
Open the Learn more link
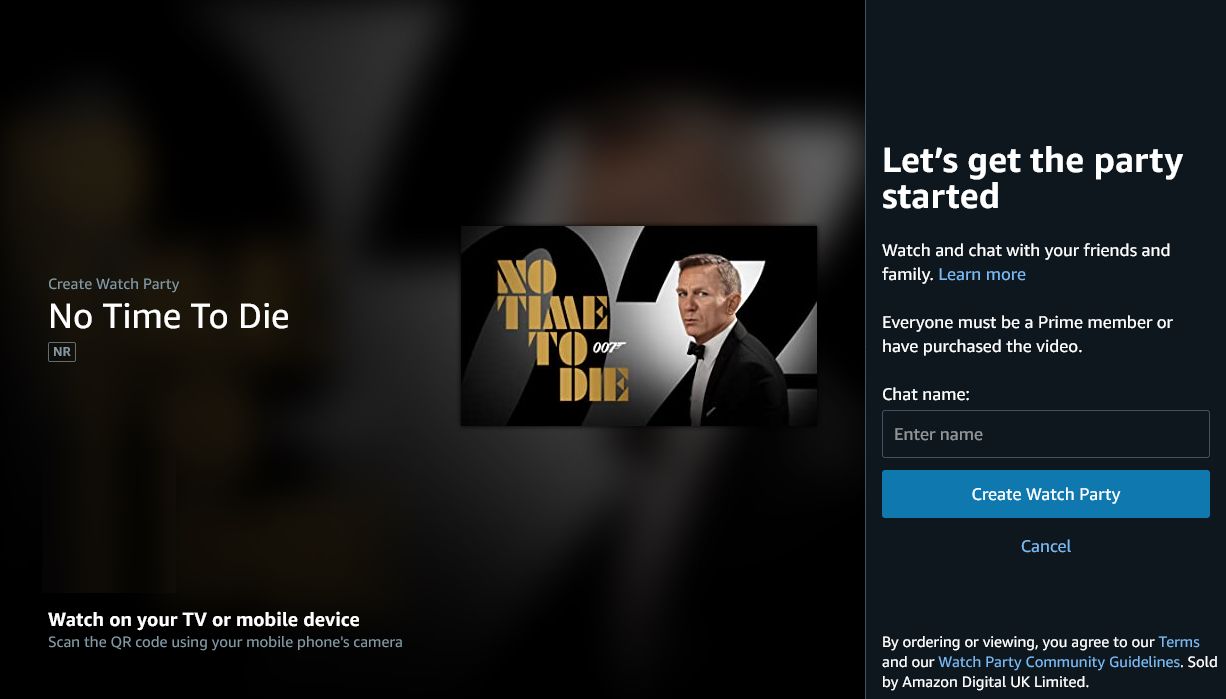[x=982, y=274]
